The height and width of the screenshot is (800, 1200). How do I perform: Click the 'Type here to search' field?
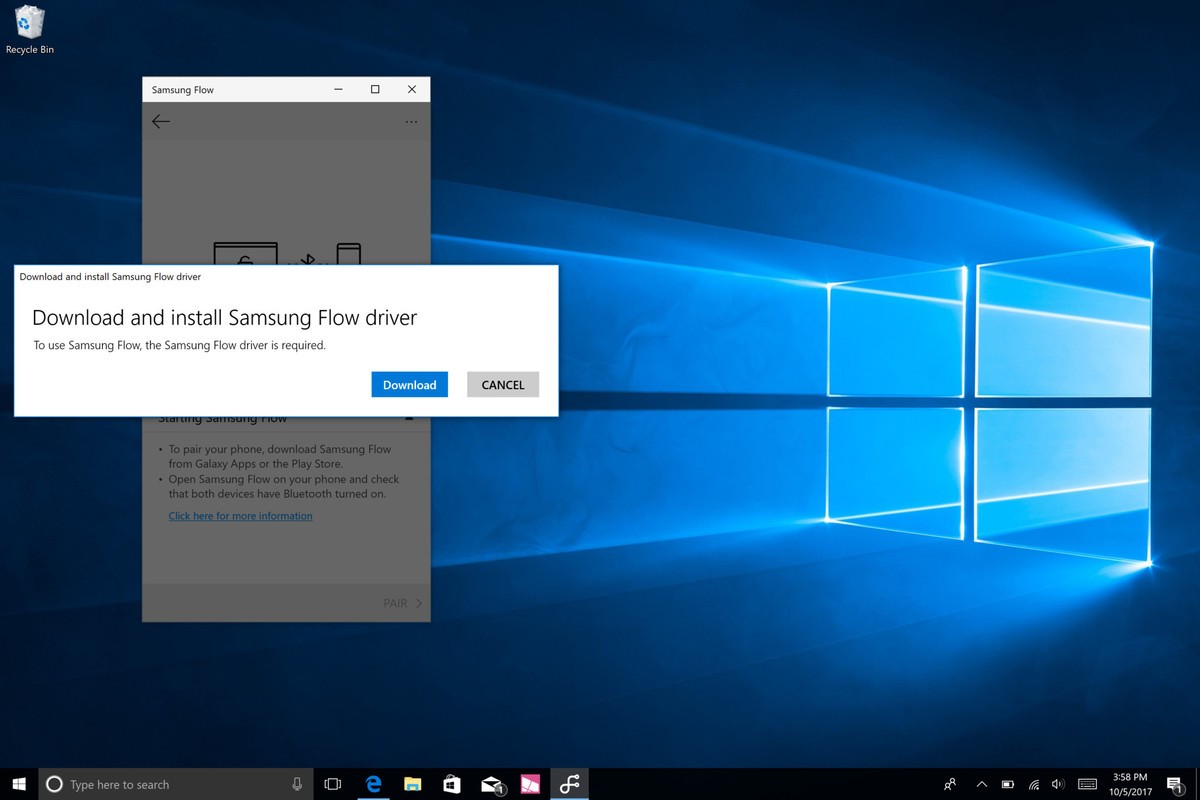(160, 783)
